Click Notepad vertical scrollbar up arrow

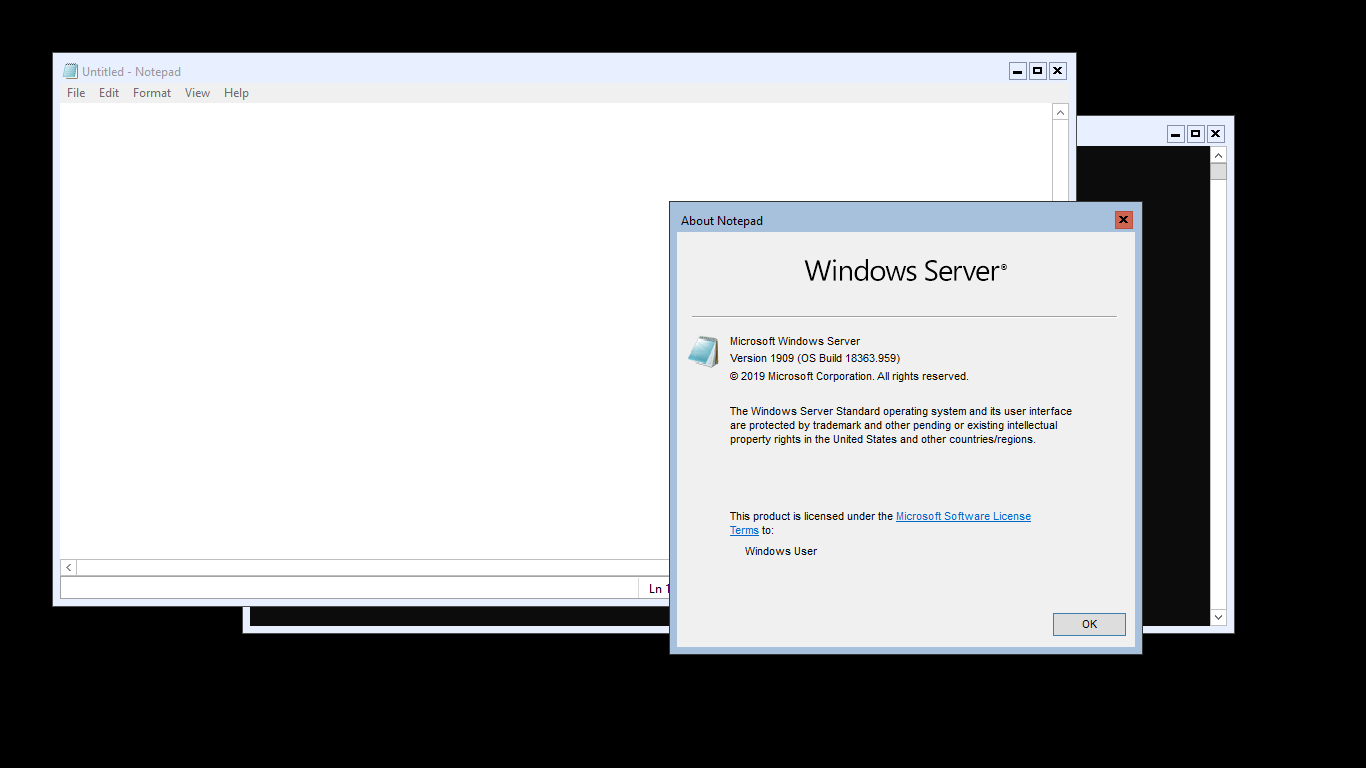(x=1061, y=112)
